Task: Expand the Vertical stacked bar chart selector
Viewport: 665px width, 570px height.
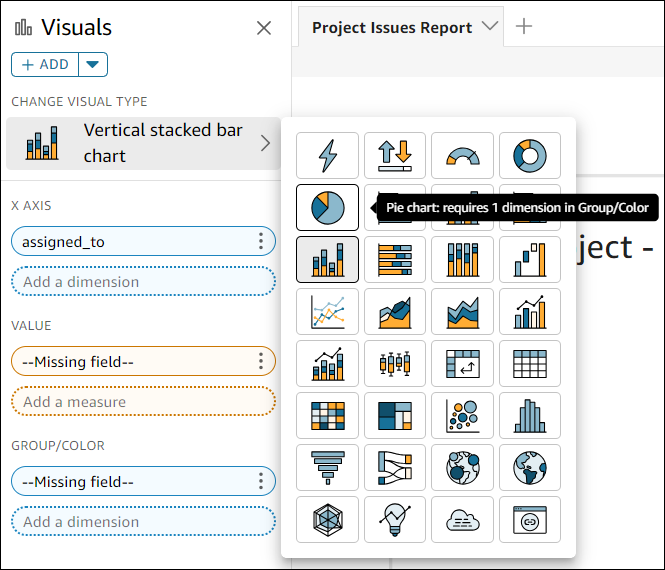Action: [x=265, y=143]
